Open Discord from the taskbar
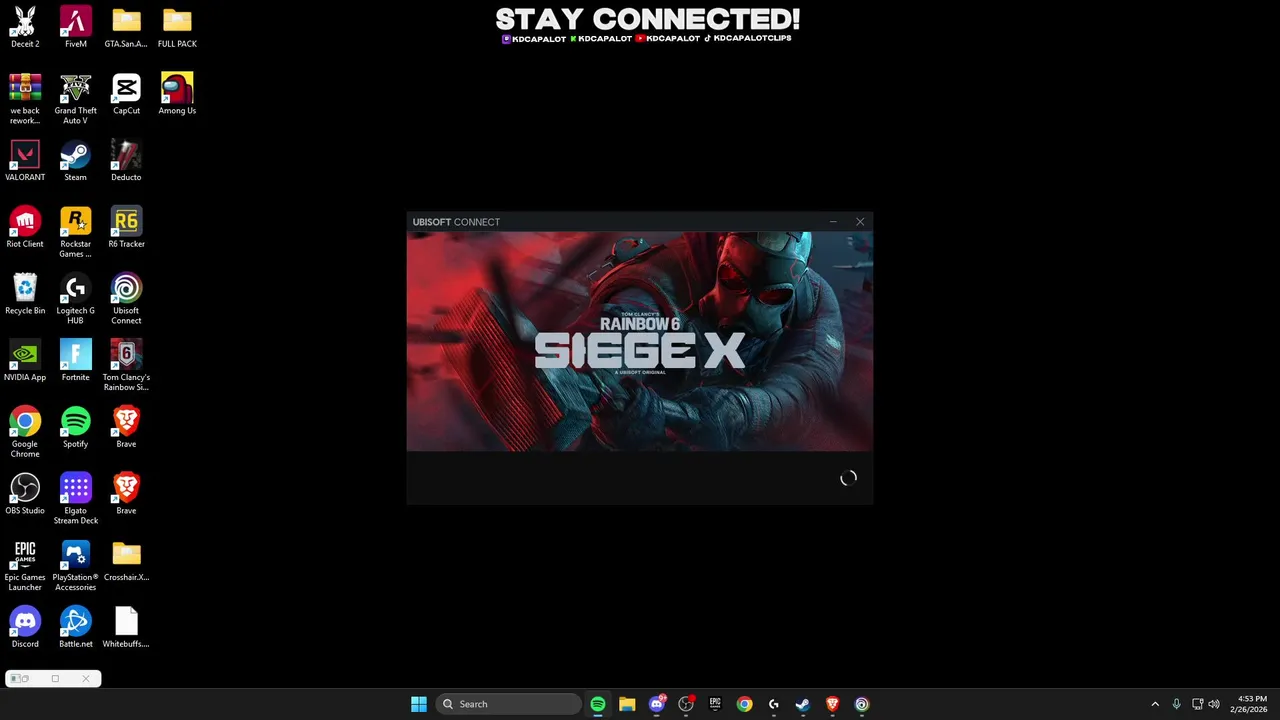The width and height of the screenshot is (1280, 720). pyautogui.click(x=657, y=704)
